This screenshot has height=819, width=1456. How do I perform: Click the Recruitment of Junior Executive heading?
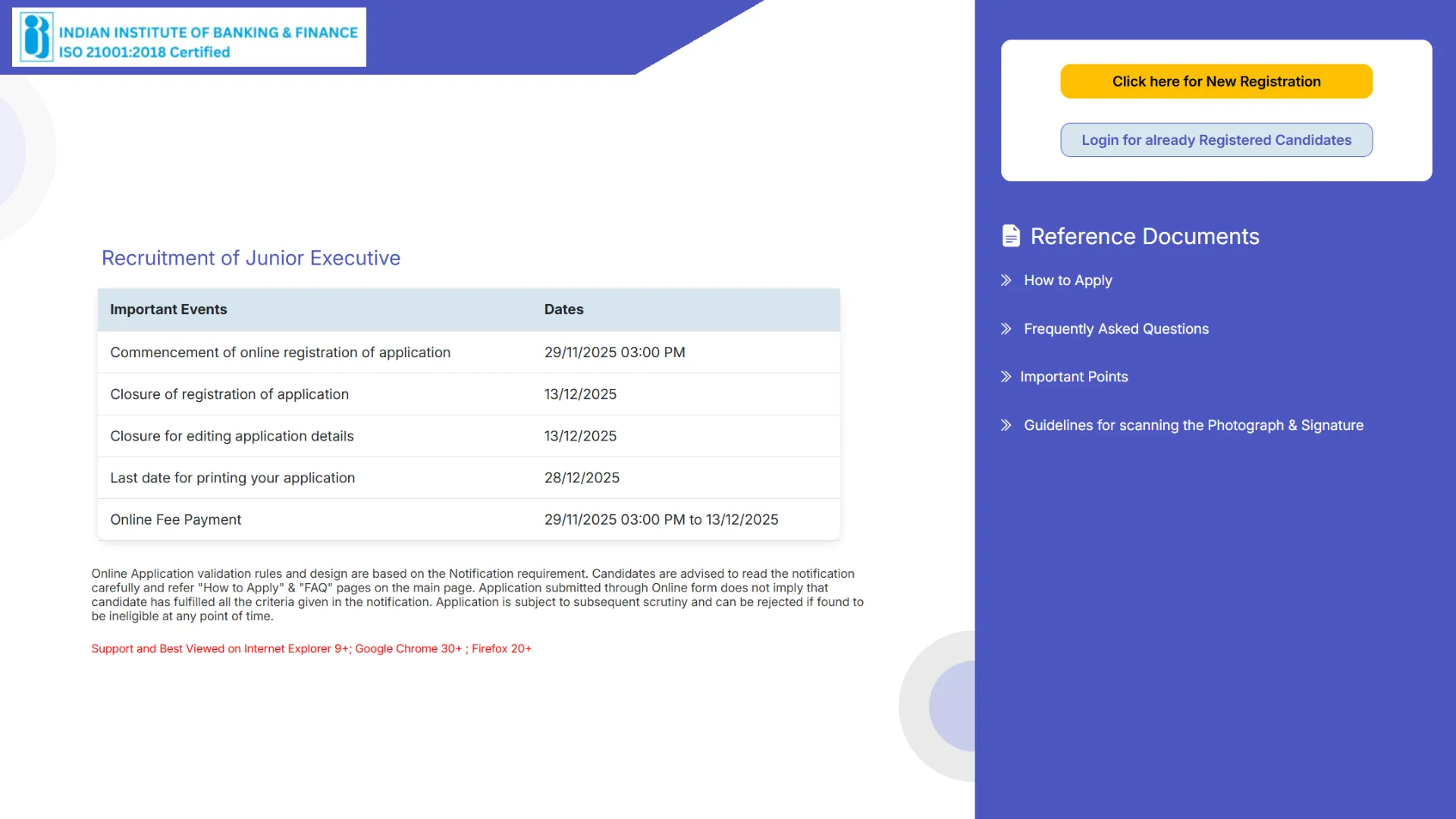coord(250,258)
